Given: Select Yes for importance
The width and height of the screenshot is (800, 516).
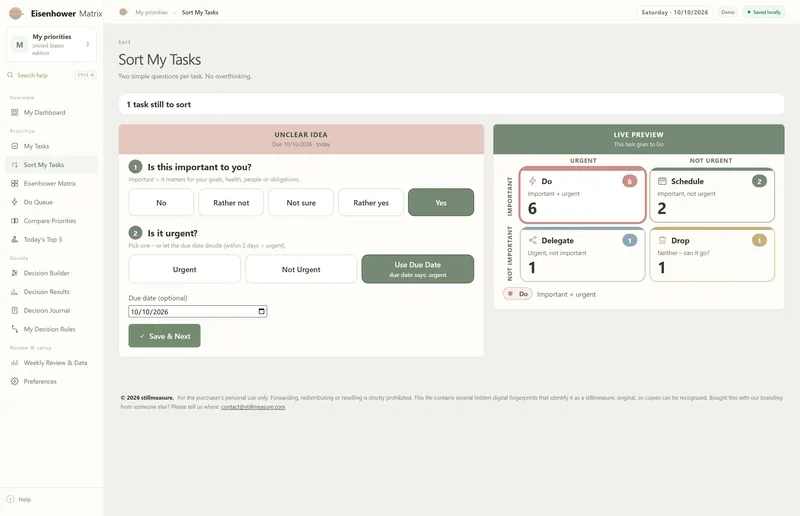Looking at the screenshot, I should (x=441, y=203).
